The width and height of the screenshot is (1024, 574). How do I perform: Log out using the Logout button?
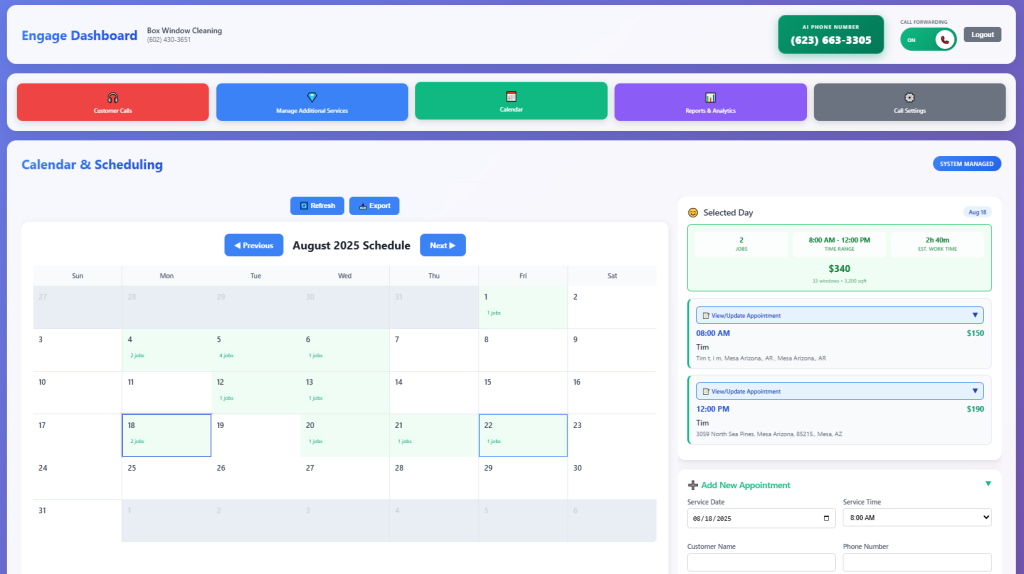tap(982, 35)
